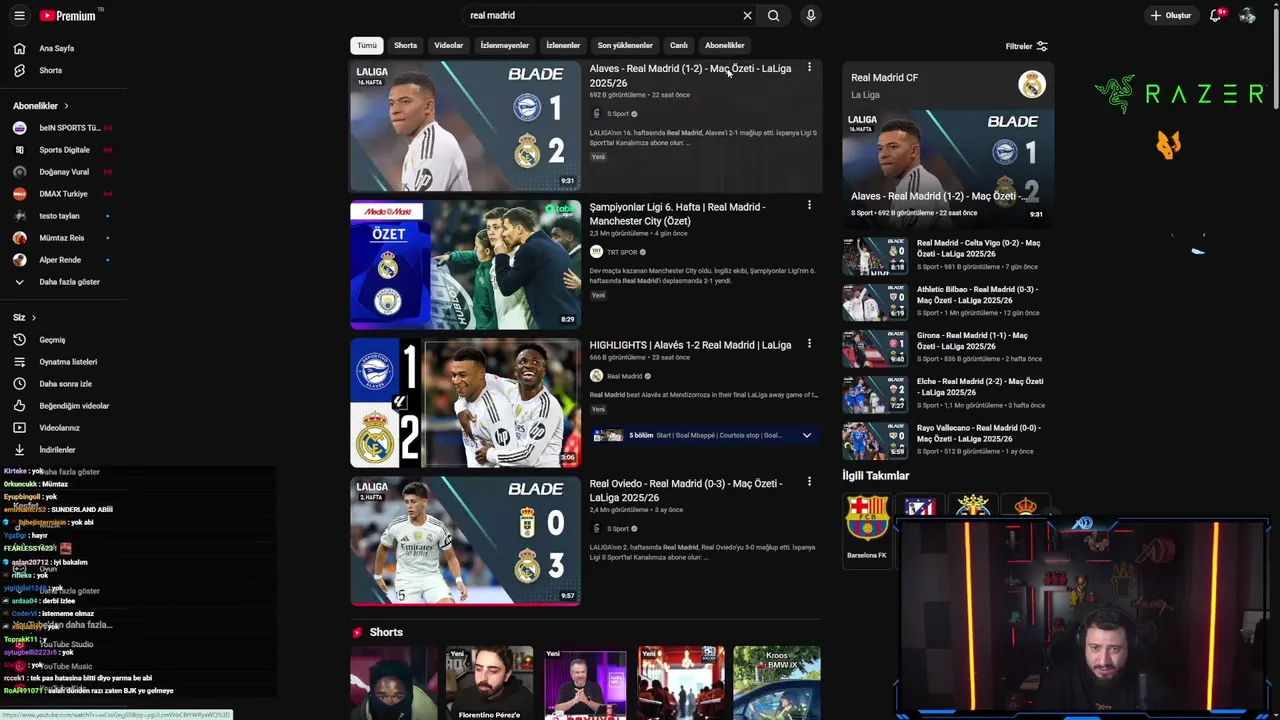Open options menu for Real Oviedo video

pos(809,482)
